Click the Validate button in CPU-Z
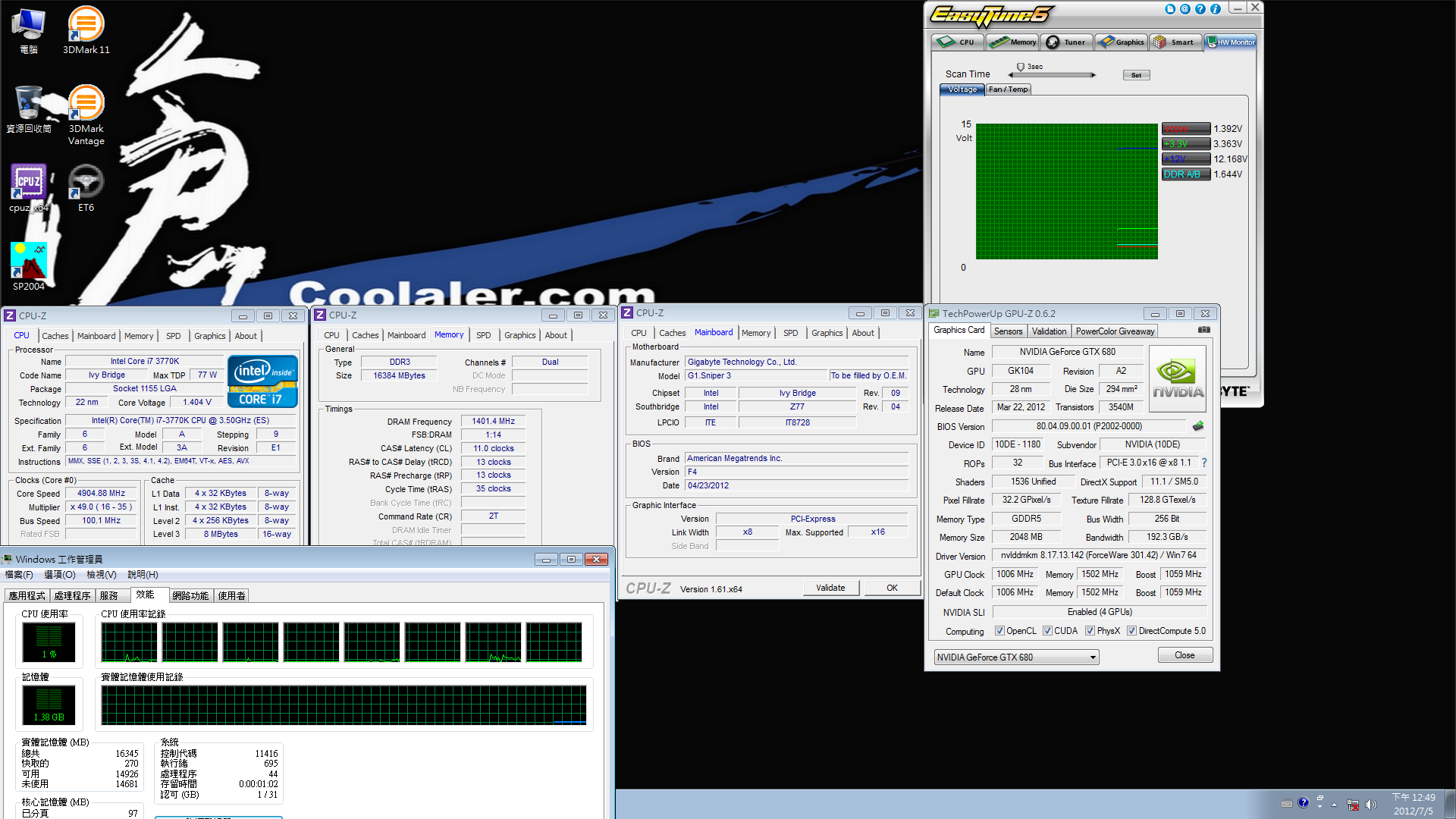The height and width of the screenshot is (819, 1456). [x=830, y=588]
